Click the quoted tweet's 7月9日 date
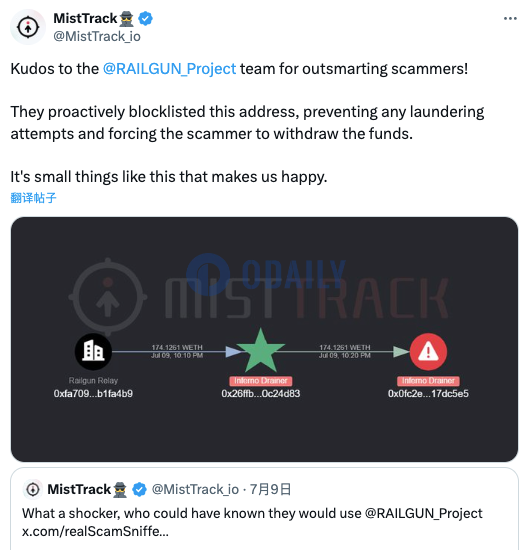 [270, 489]
